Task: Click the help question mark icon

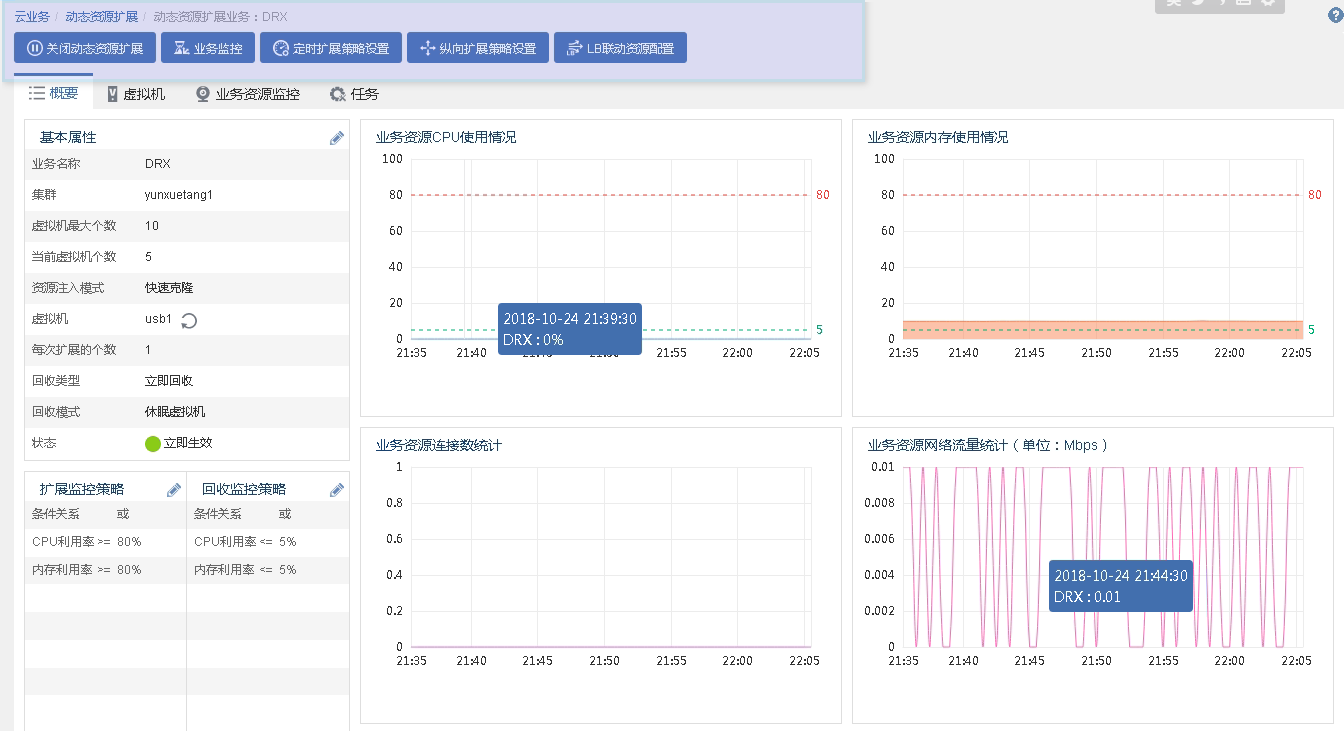Action: [x=1335, y=16]
